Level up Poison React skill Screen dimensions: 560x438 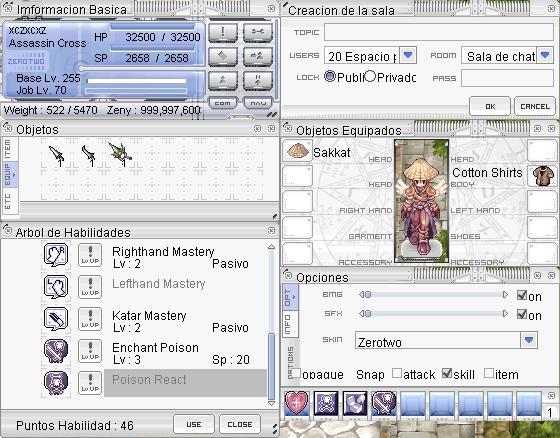point(90,383)
